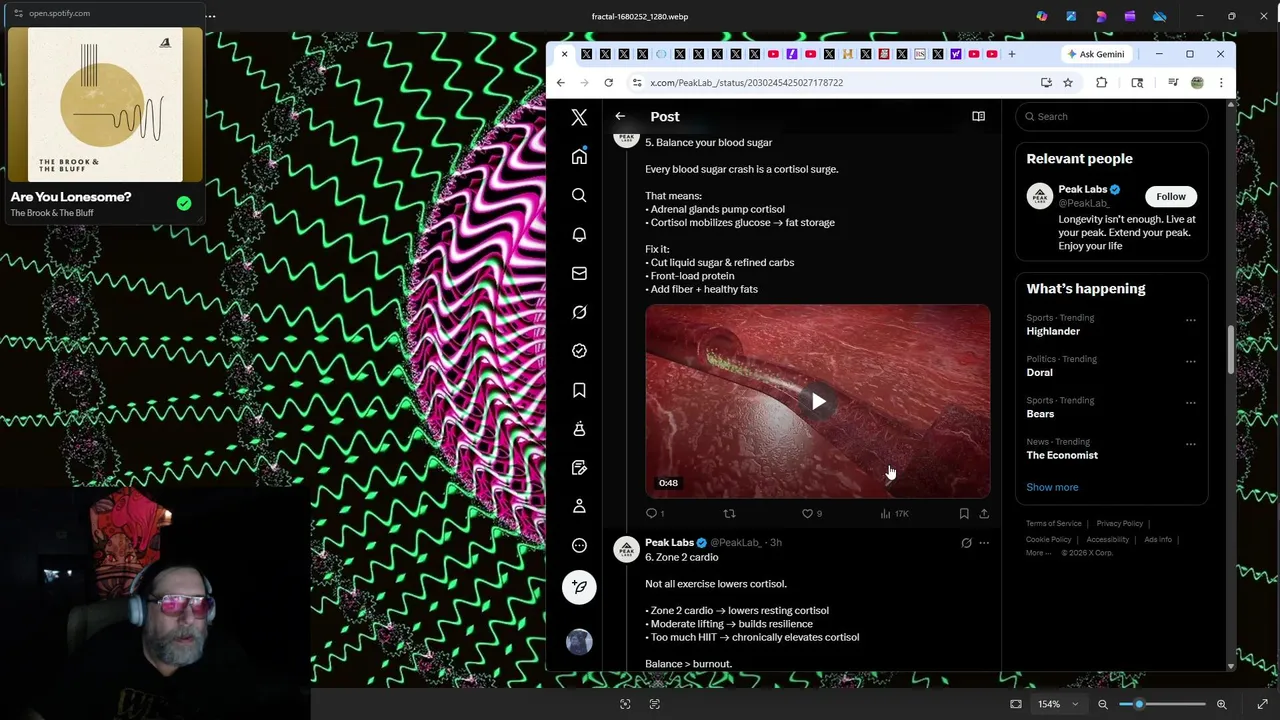This screenshot has height=720, width=1280.
Task: Toggle saved checkmark for Are You Lonesome?
Action: [x=184, y=203]
